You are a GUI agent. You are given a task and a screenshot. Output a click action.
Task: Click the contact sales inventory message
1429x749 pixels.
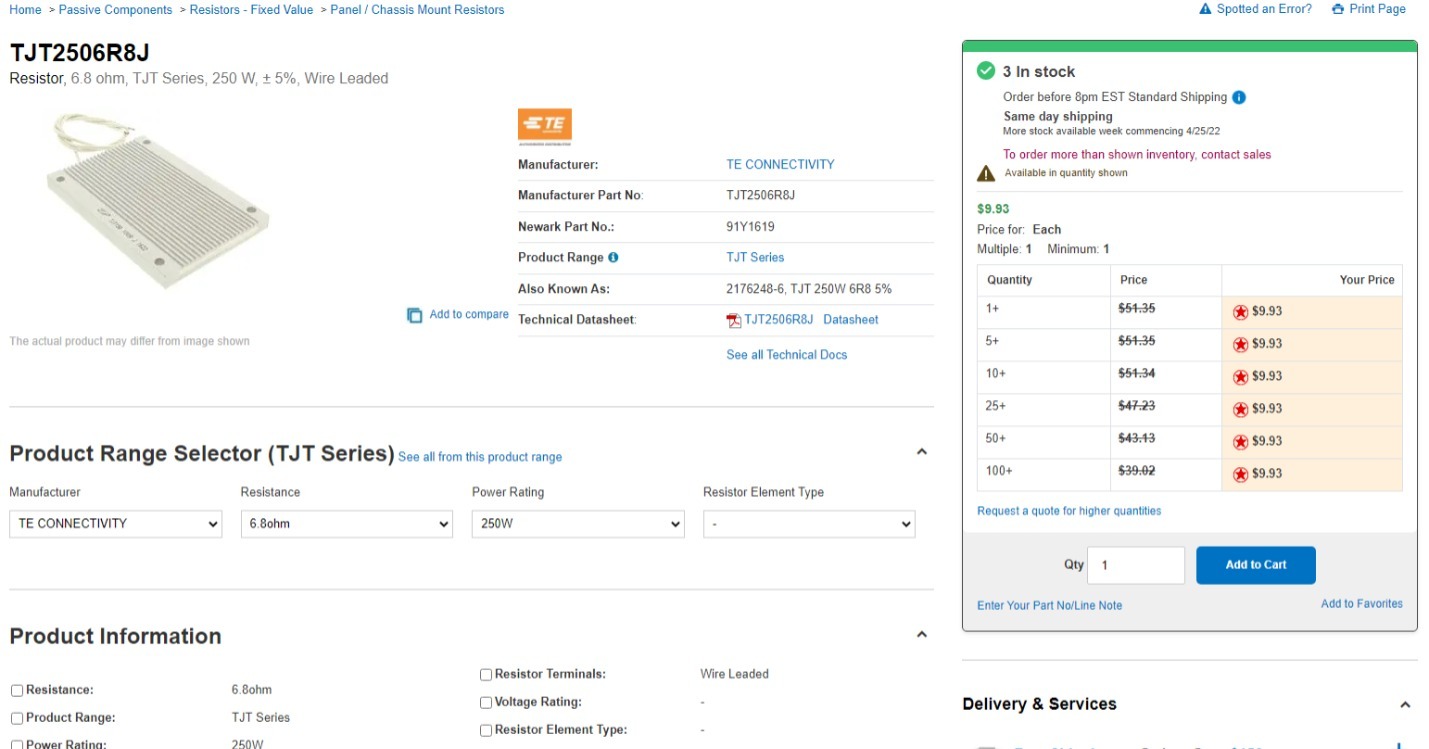[x=1137, y=155]
